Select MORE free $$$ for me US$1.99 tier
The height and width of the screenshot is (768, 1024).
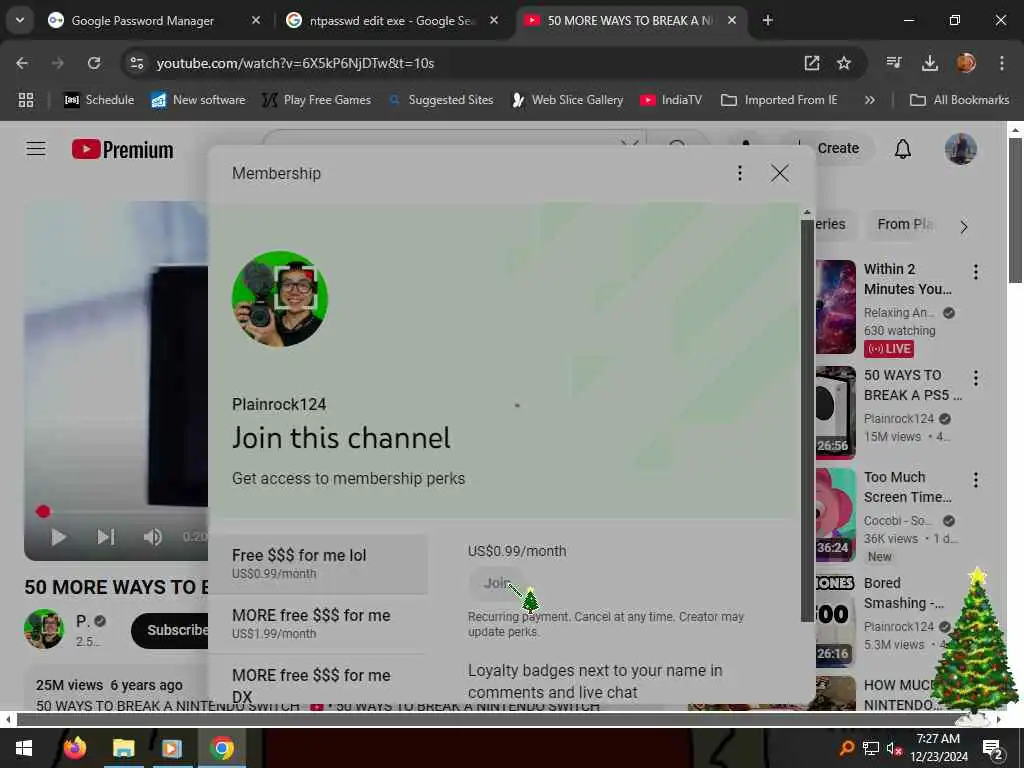pos(319,624)
